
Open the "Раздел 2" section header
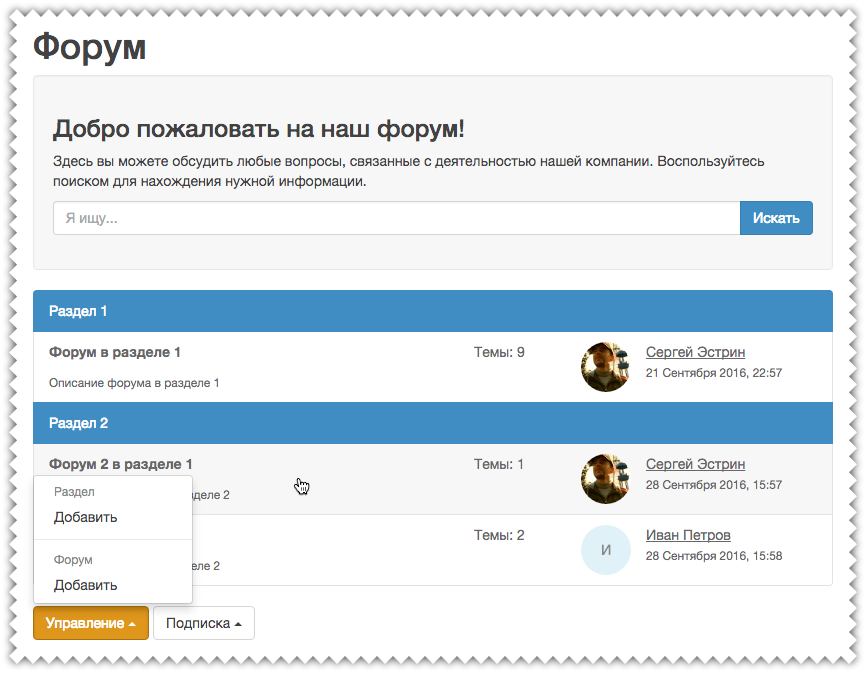click(78, 423)
